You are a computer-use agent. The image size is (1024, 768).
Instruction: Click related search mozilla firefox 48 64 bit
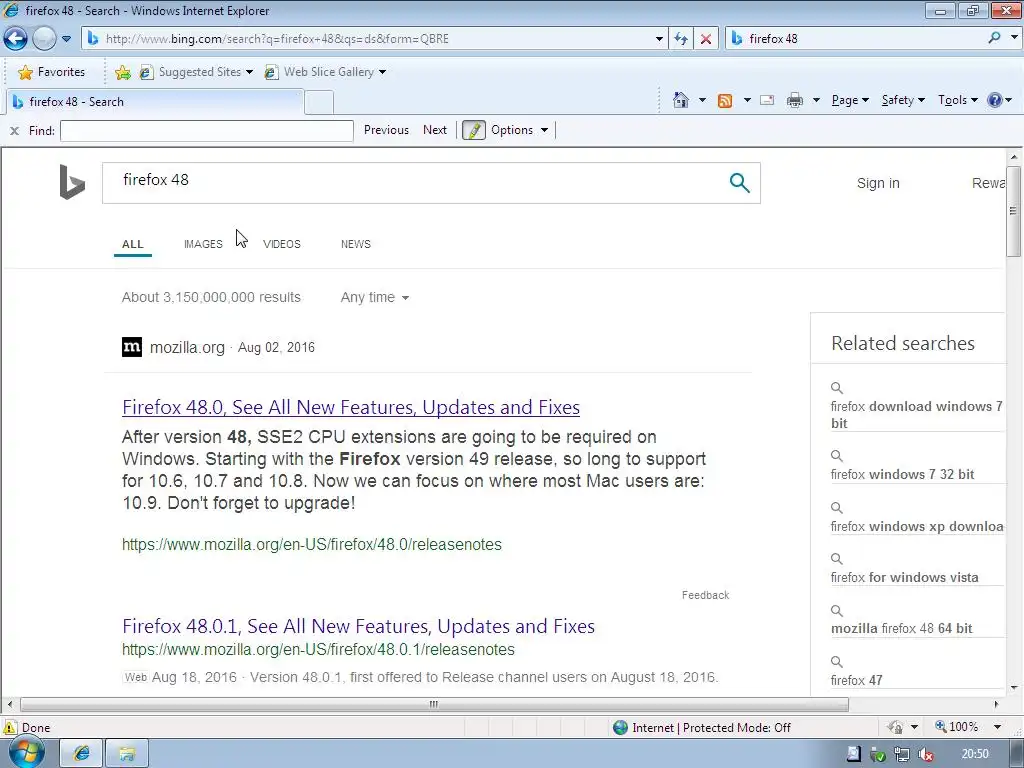click(901, 628)
